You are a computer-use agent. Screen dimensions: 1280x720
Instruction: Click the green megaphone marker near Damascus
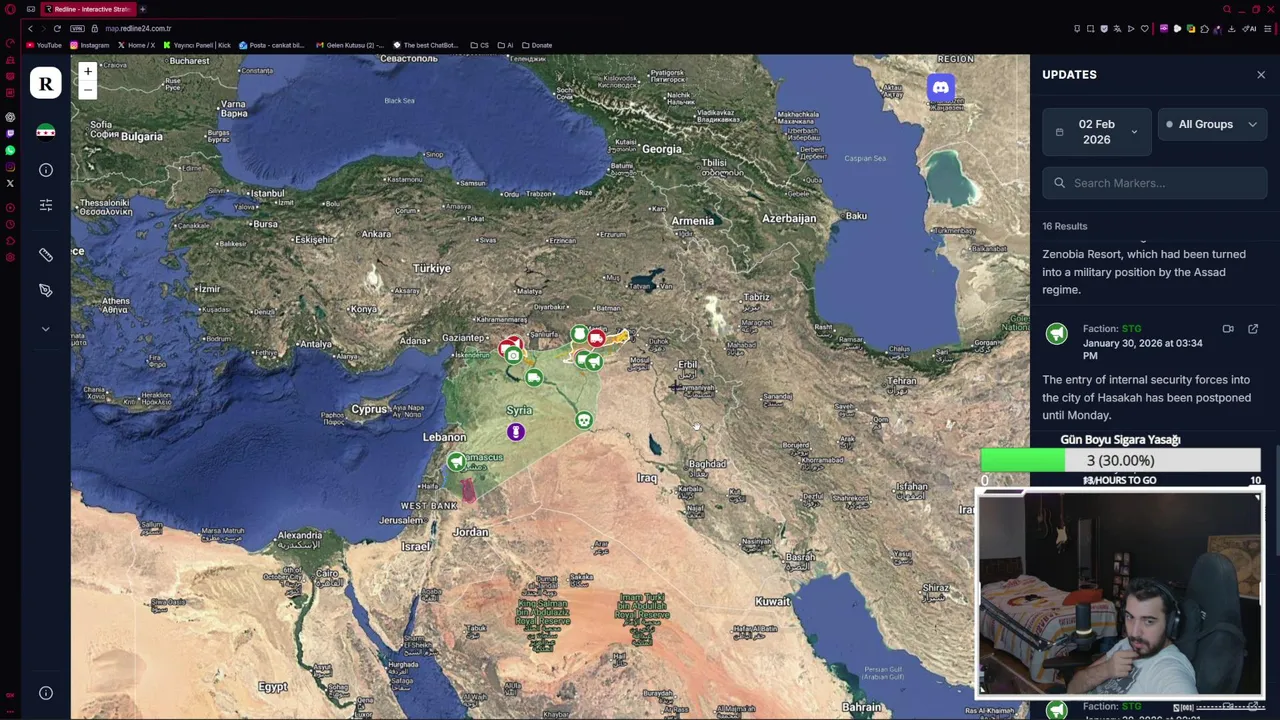[456, 461]
